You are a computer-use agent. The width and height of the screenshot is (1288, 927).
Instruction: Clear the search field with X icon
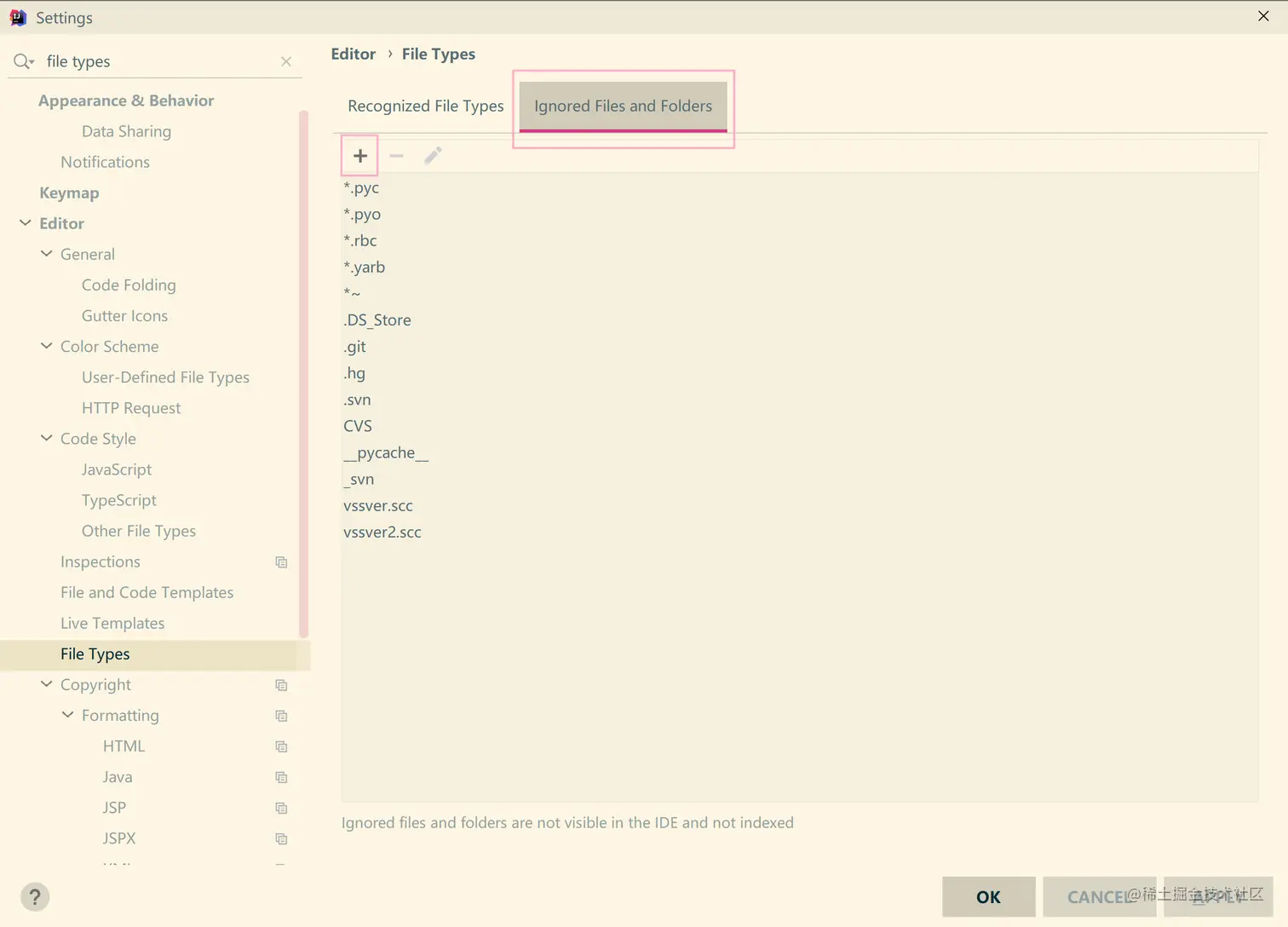286,61
